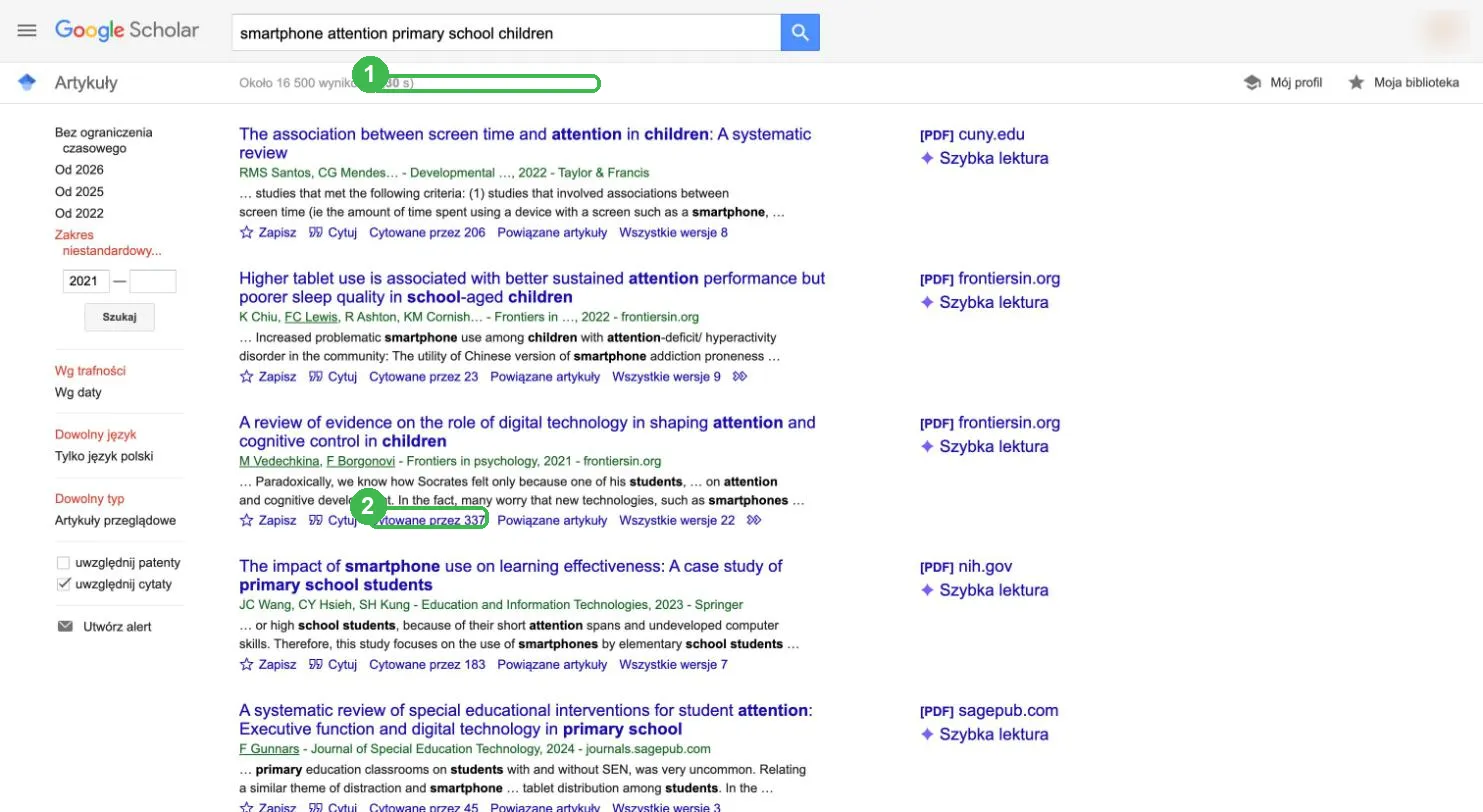
Task: Open Szybka lektura for the nih.gov result
Action: coord(984,590)
